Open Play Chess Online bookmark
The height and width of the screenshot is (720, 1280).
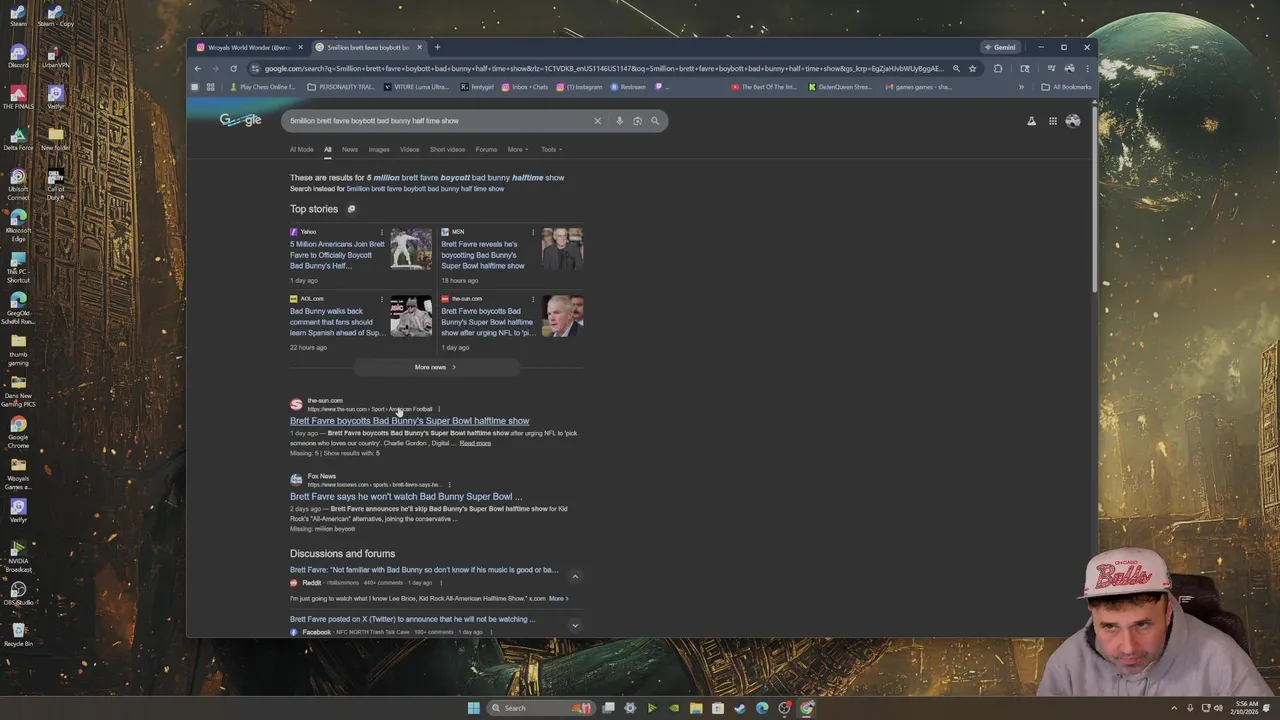[262, 87]
